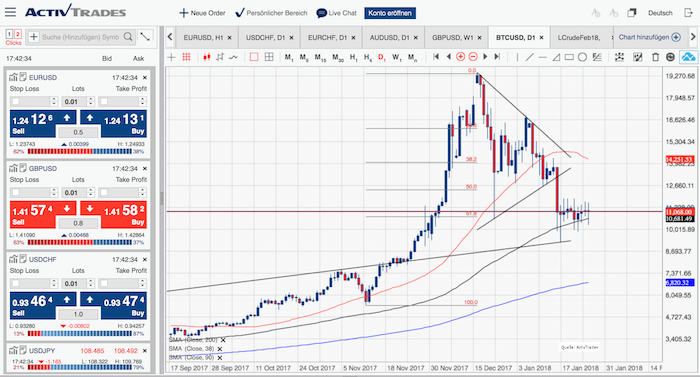Zoom in the chart (plus circle)
Screen dimensions: 700x377
coord(461,57)
